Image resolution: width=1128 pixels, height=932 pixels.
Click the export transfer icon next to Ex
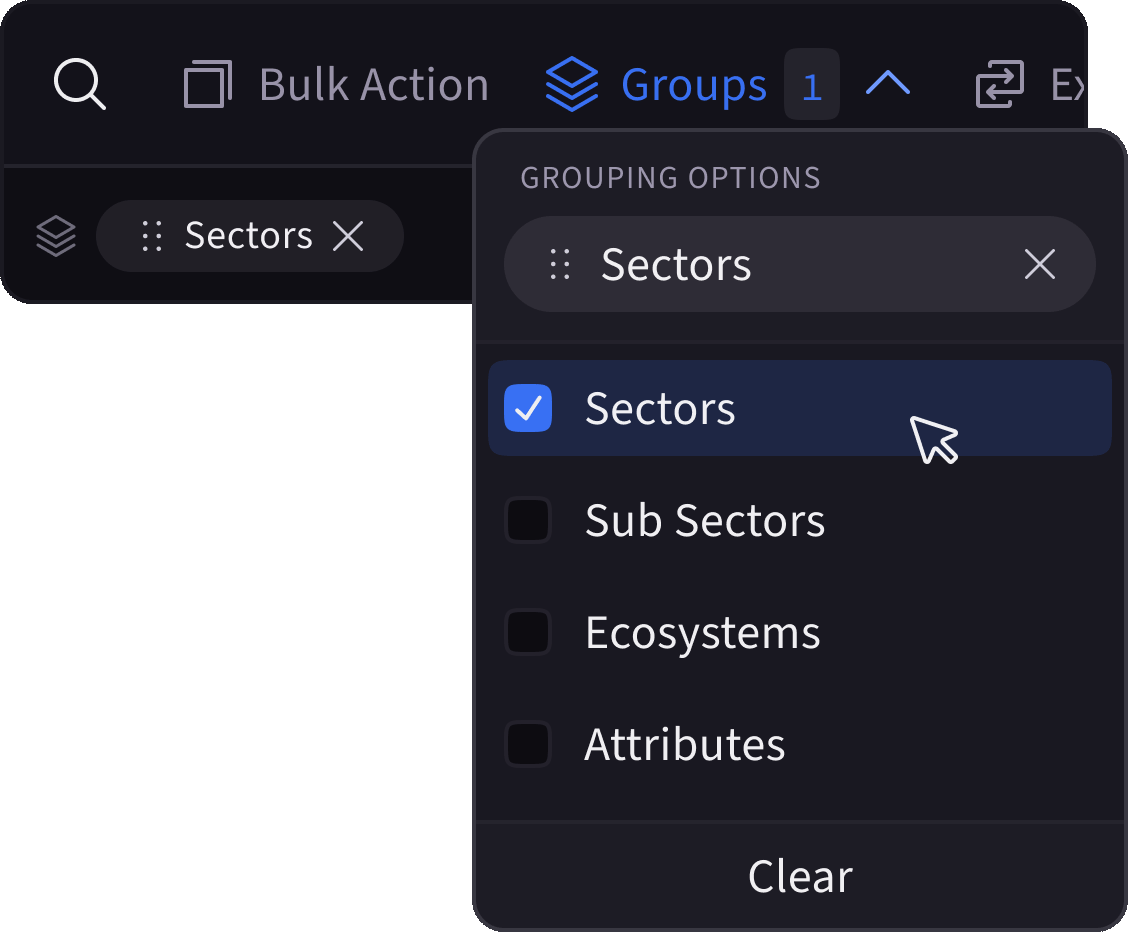(999, 84)
